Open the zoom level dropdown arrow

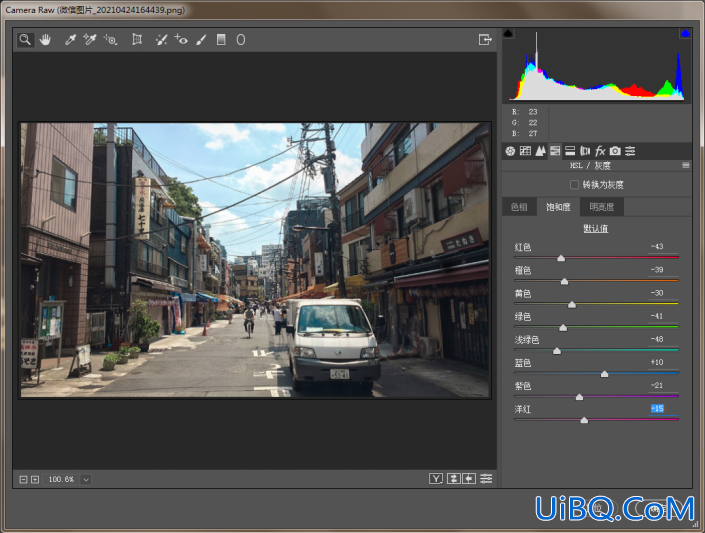tap(86, 480)
